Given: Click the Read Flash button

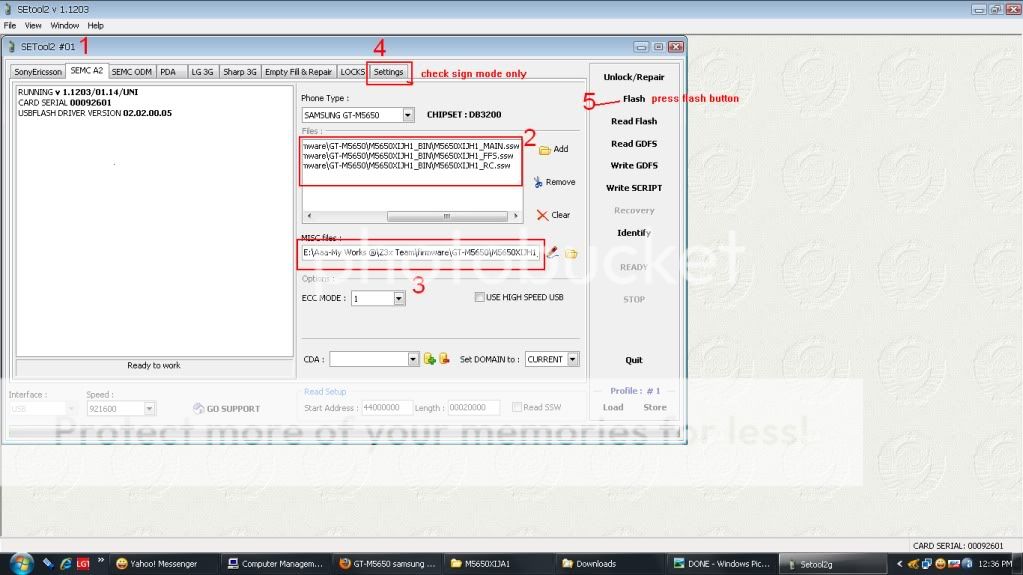Looking at the screenshot, I should coord(634,121).
